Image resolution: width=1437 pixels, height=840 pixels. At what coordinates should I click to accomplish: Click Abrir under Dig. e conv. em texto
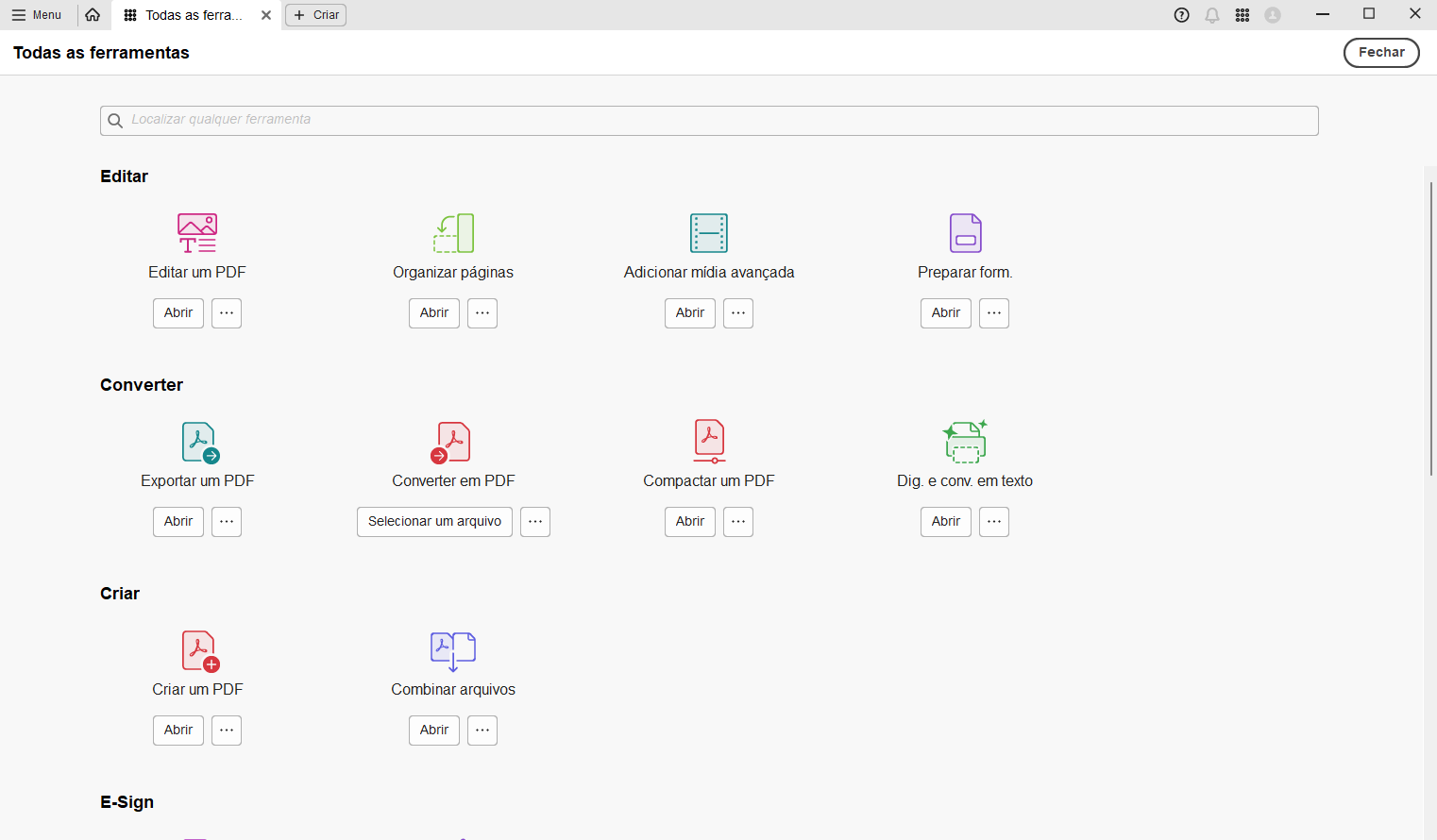(x=946, y=522)
